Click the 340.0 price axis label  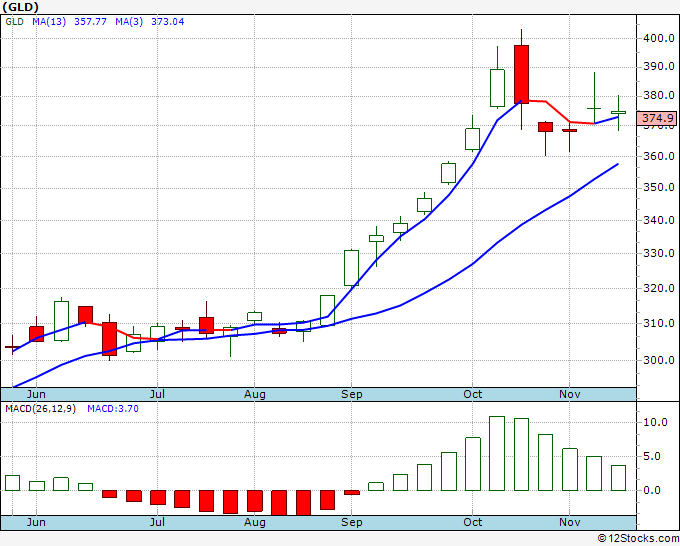tap(659, 220)
